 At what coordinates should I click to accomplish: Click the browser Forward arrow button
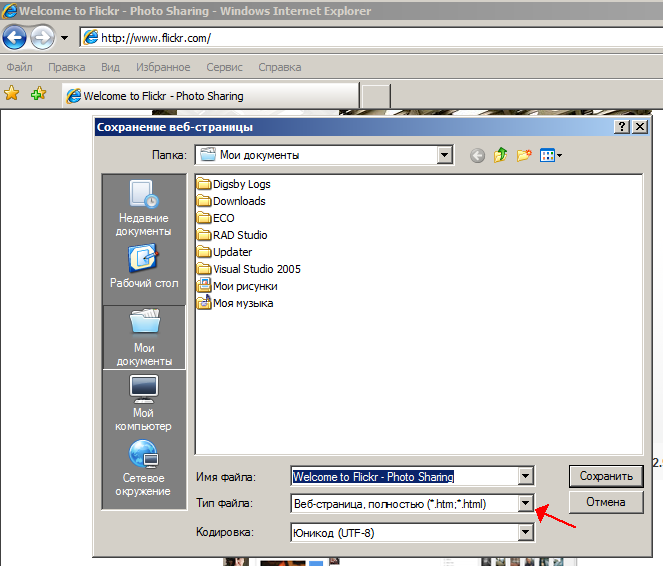pos(42,38)
